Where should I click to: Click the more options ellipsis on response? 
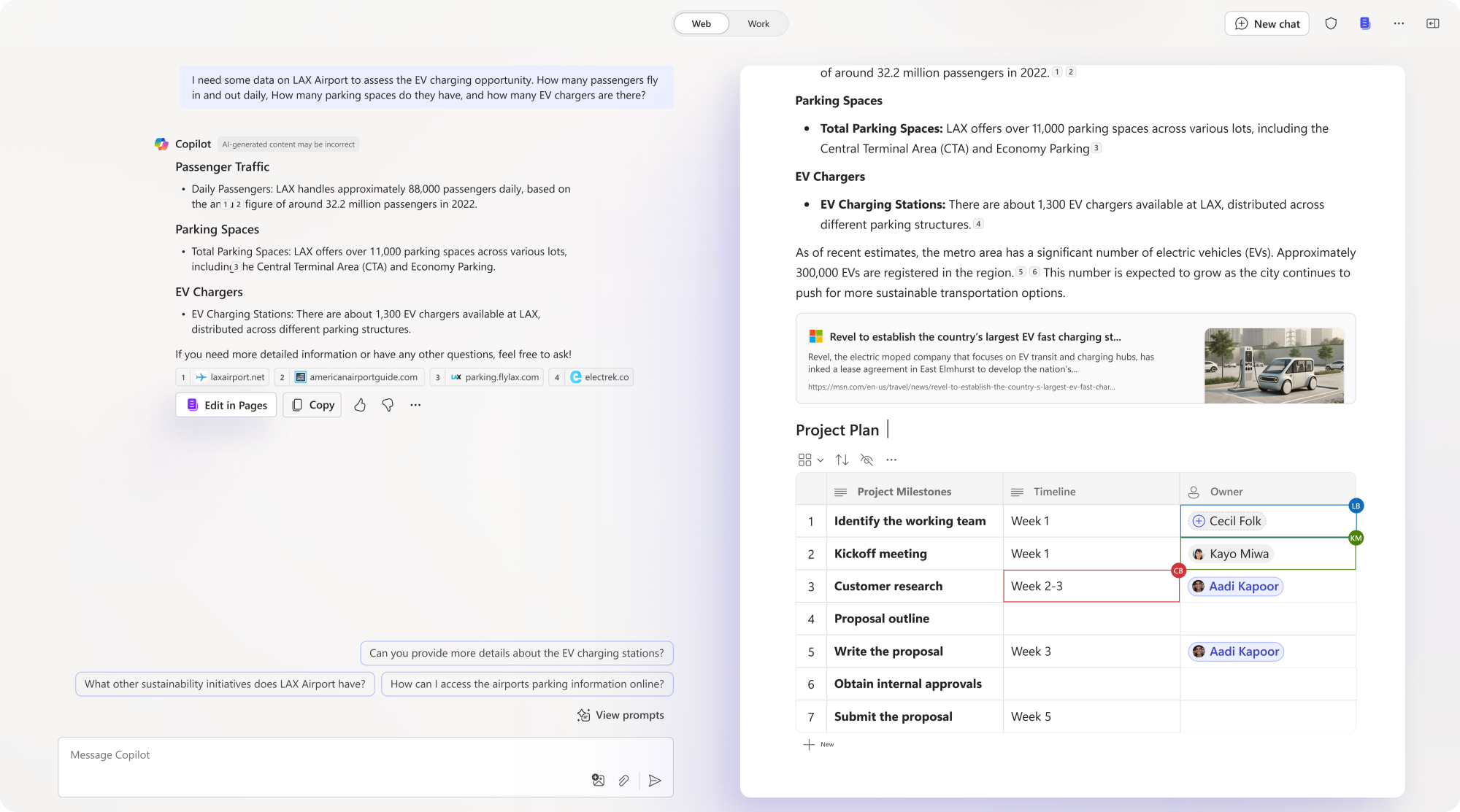[x=415, y=405]
